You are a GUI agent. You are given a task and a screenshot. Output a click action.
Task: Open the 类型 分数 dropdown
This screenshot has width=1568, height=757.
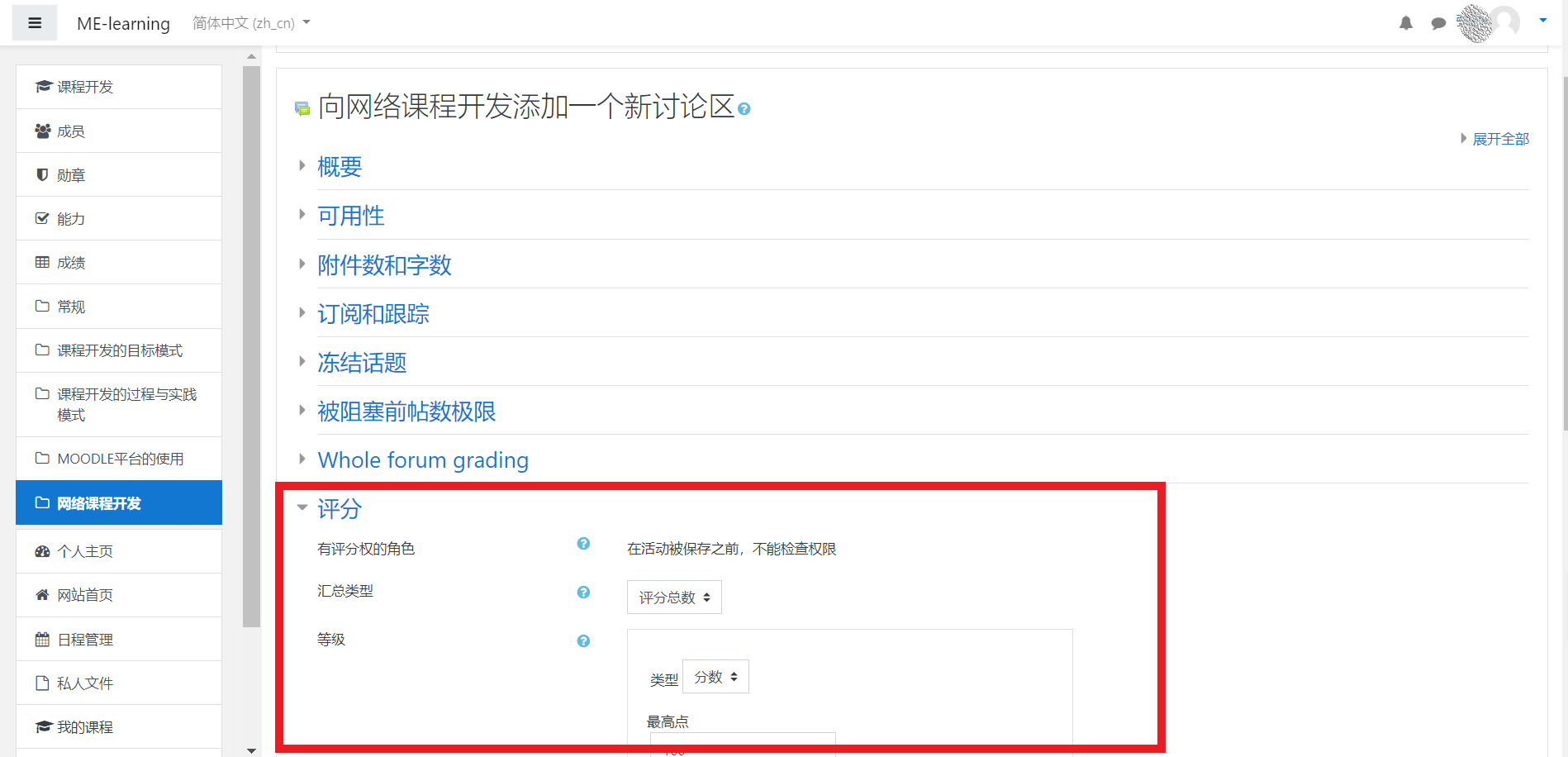tap(715, 676)
